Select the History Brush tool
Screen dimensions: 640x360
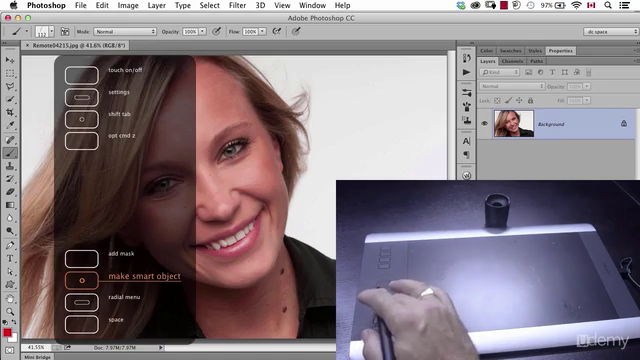(x=10, y=179)
